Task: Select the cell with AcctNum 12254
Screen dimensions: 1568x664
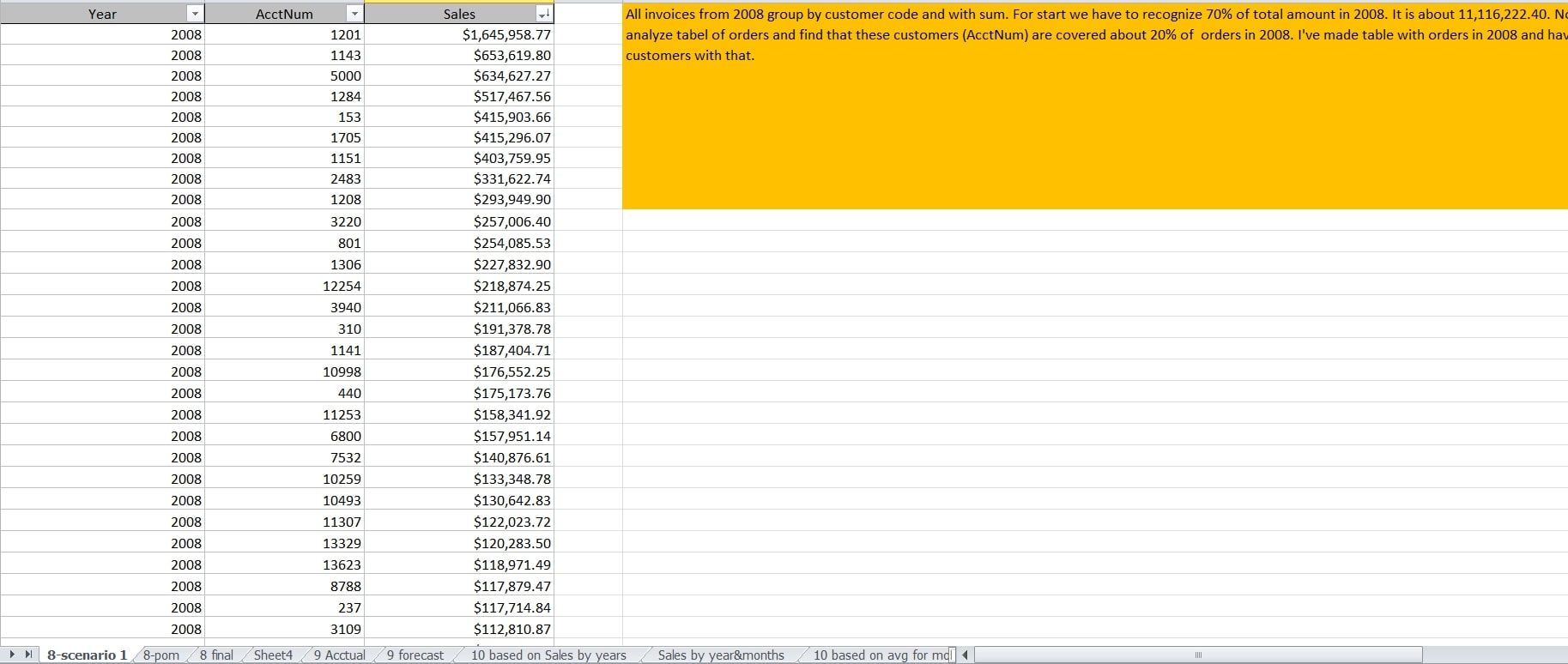Action: 285,286
